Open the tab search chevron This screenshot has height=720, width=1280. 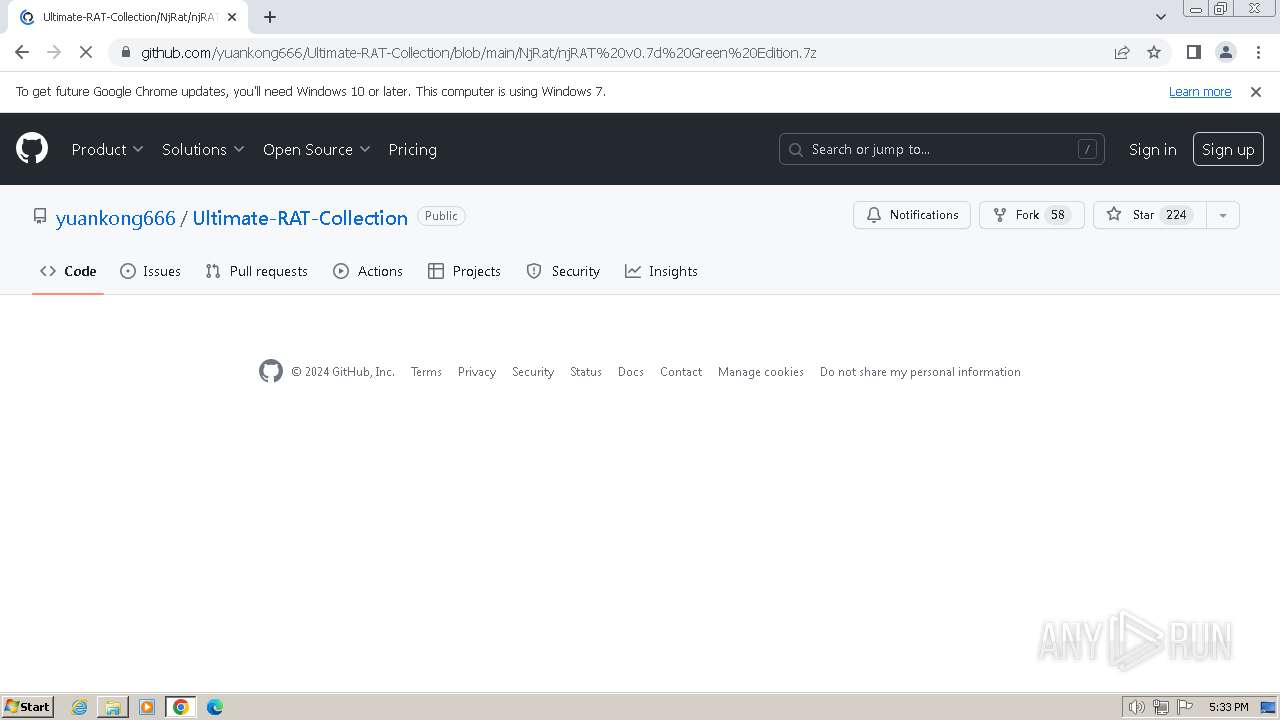[1161, 17]
